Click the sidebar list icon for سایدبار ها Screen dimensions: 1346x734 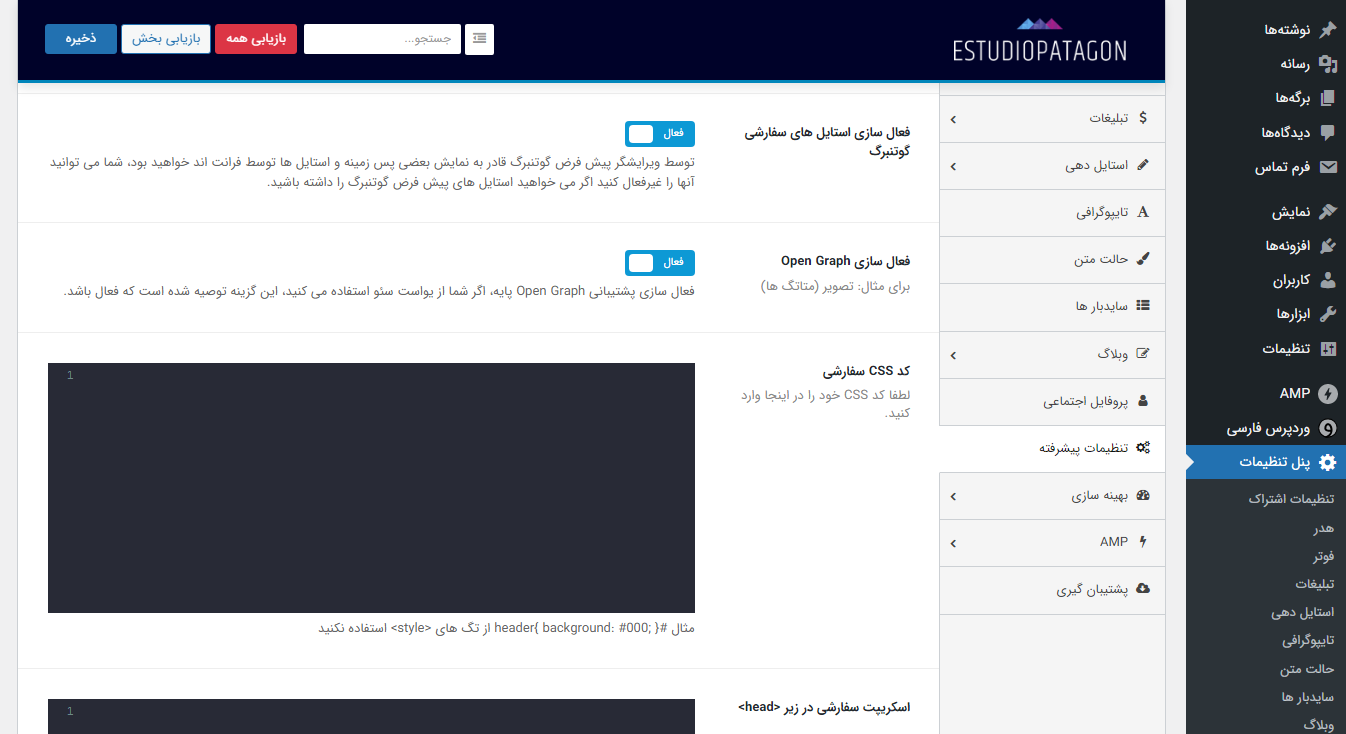pos(1143,306)
